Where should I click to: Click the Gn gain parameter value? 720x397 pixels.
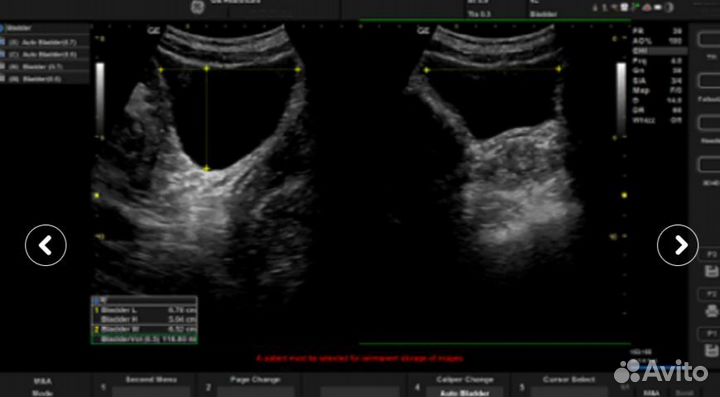click(677, 71)
